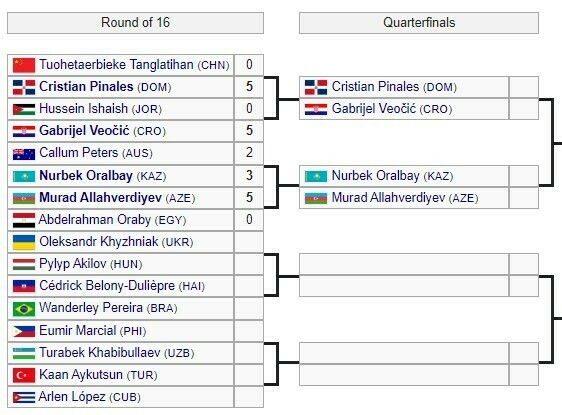Click the Kazakhstan flag in the Quarterfinals column
Screen dimensions: 562x415
[316, 176]
